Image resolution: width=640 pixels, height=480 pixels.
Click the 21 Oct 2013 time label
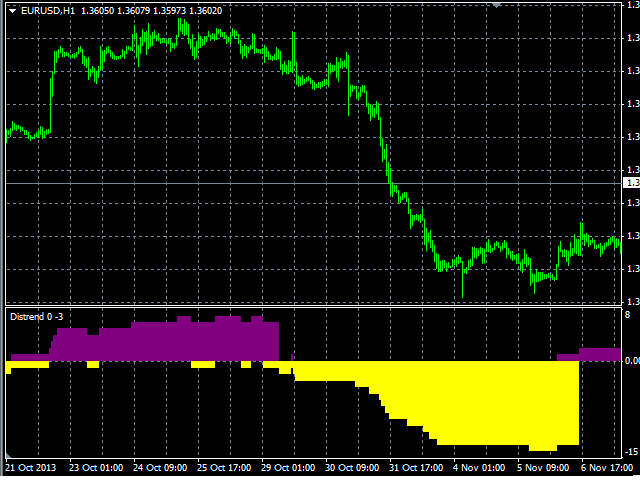(x=31, y=468)
